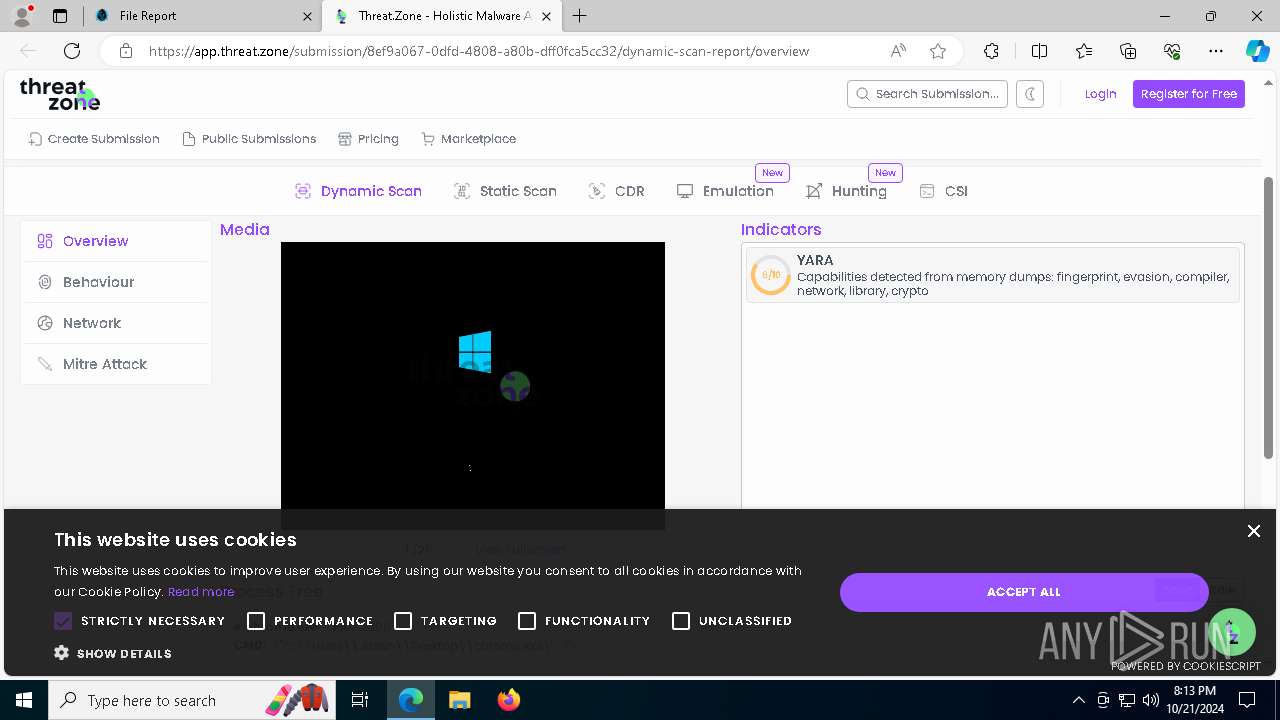Open the tab actions menu icon
Screen dimensions: 1280x720
[x=60, y=16]
